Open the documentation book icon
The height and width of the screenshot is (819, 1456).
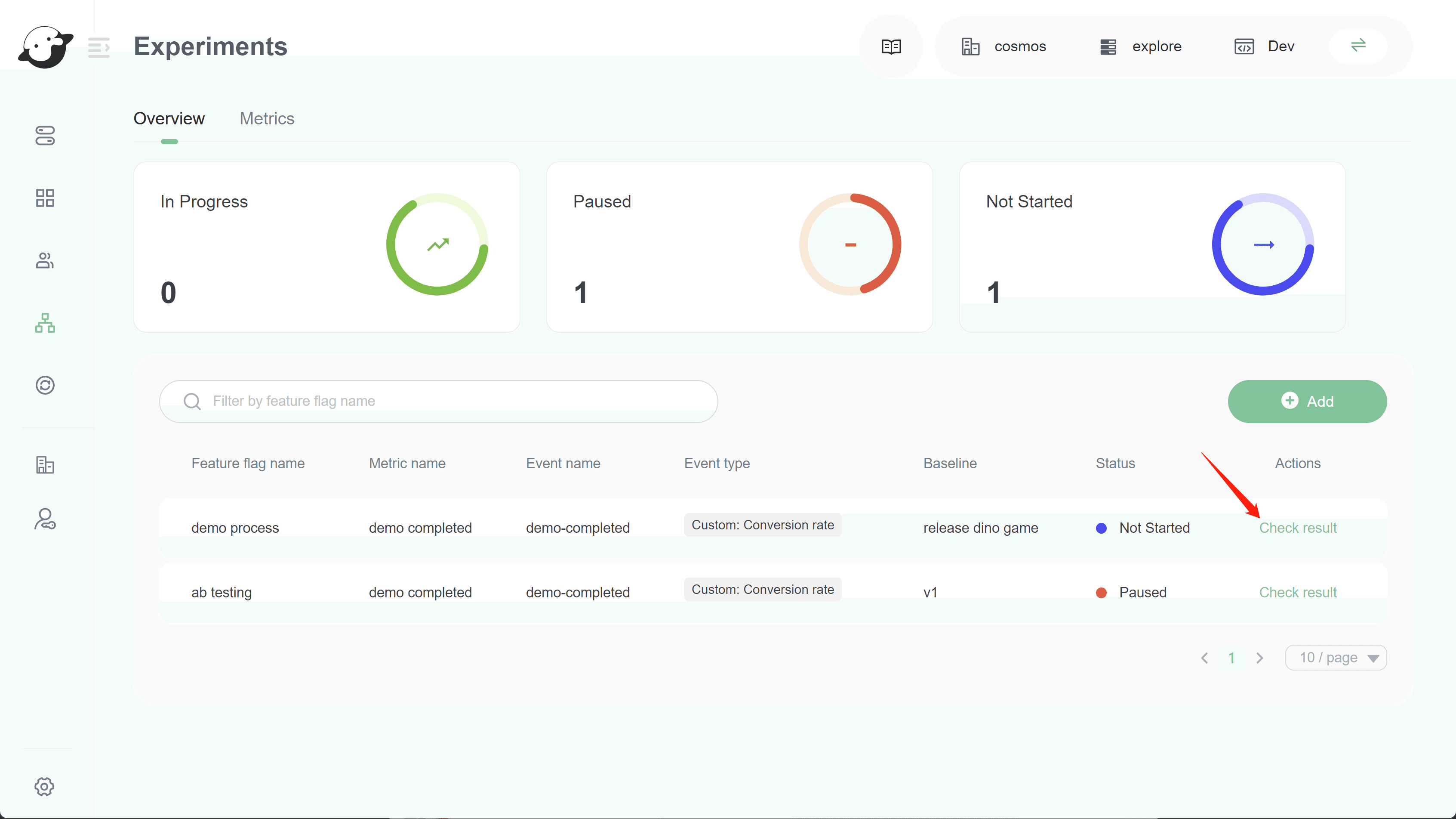[x=891, y=46]
